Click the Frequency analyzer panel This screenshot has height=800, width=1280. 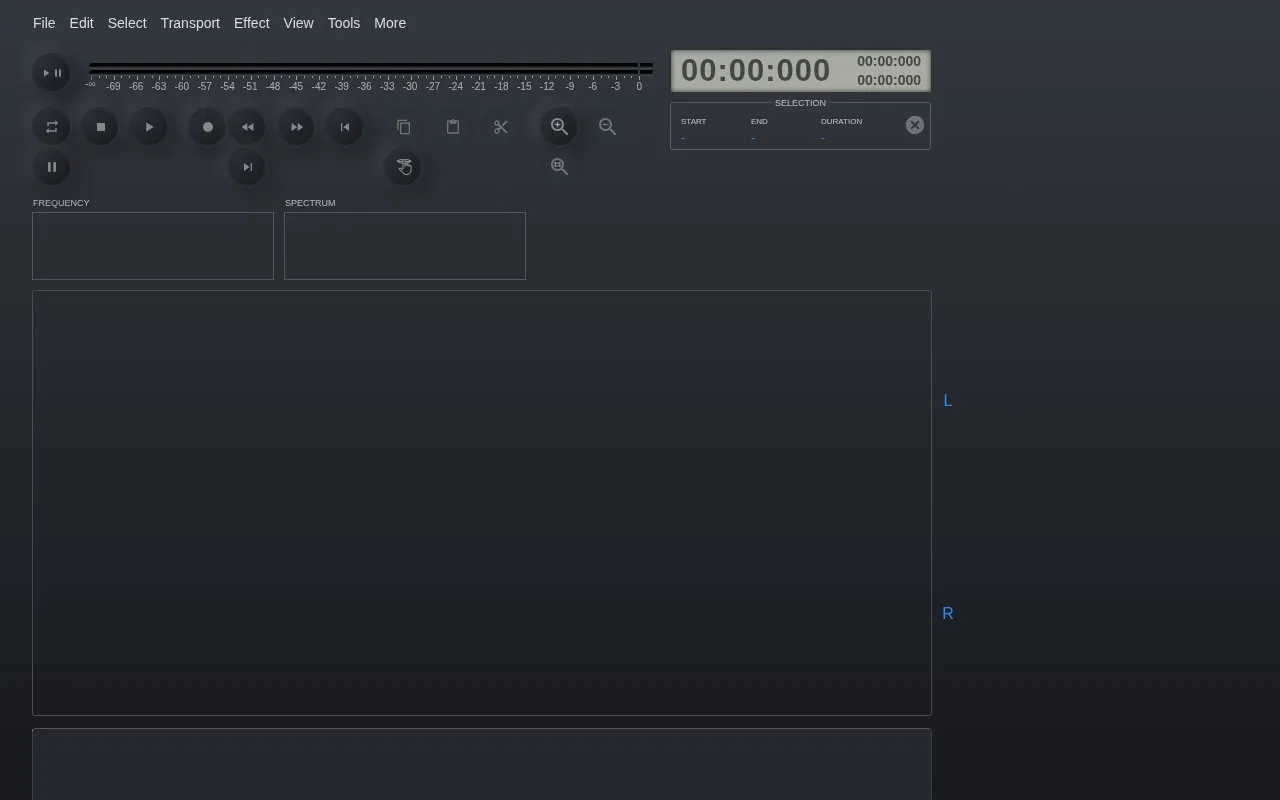tap(153, 246)
